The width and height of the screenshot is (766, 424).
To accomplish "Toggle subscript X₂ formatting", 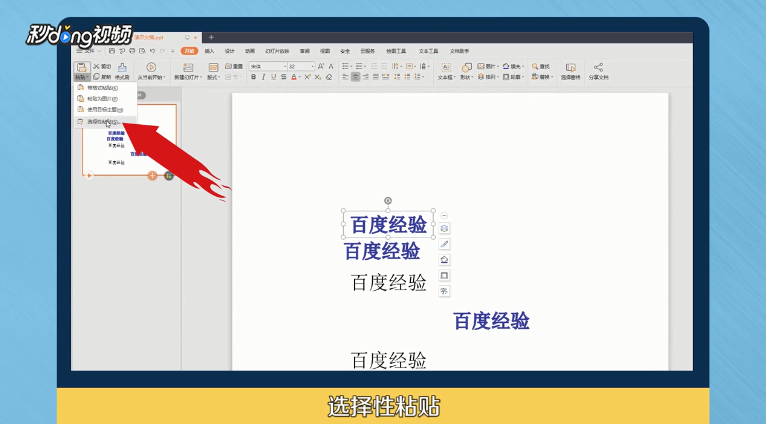I will (x=318, y=77).
